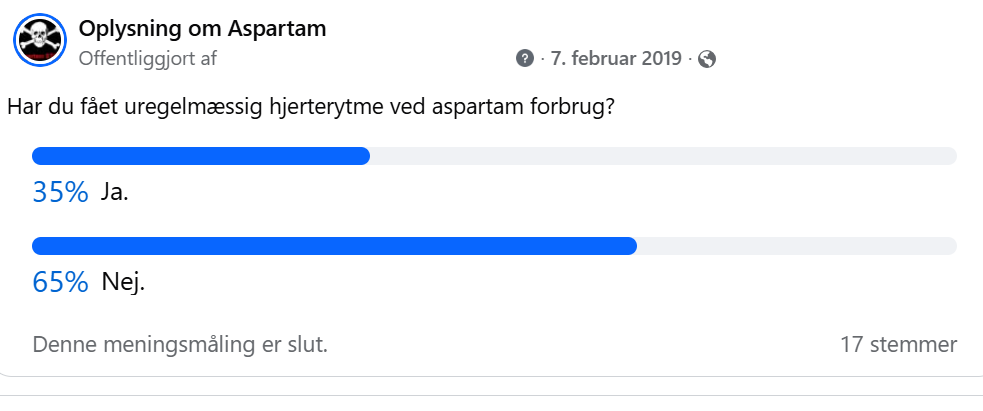Click the Offentliggjort af text
Viewport: 983px width, 411px height.
(148, 58)
